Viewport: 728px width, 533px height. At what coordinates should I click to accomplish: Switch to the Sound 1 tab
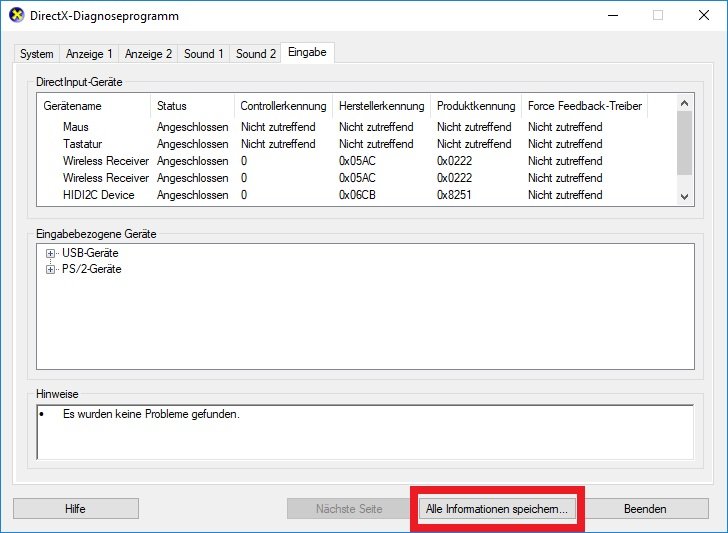[x=203, y=53]
